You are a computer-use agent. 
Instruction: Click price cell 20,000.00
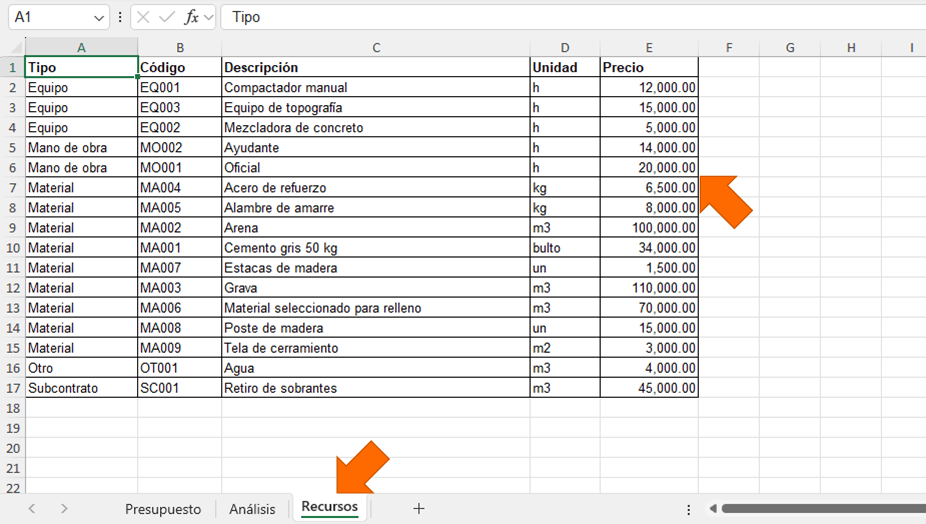coord(649,168)
